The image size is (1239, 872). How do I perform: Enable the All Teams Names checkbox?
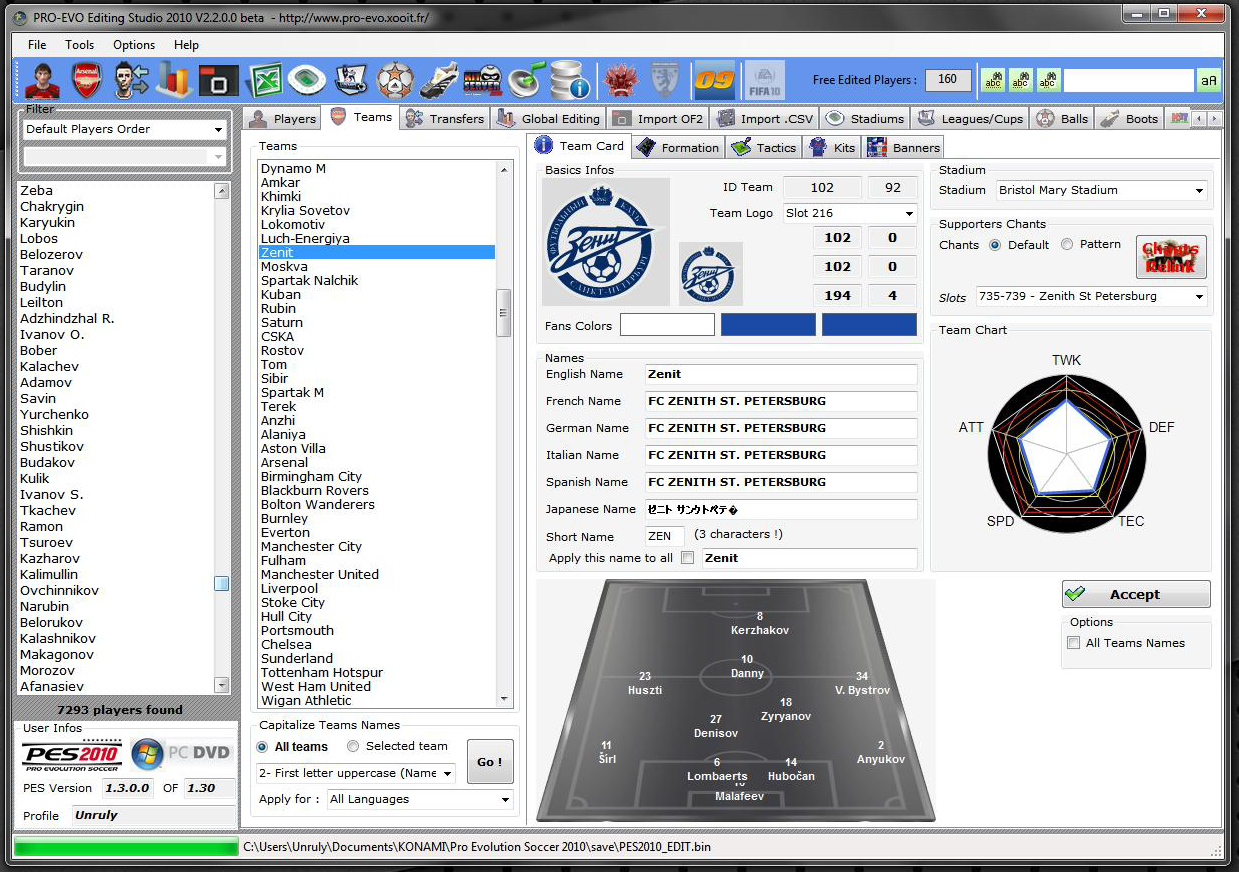[1074, 643]
